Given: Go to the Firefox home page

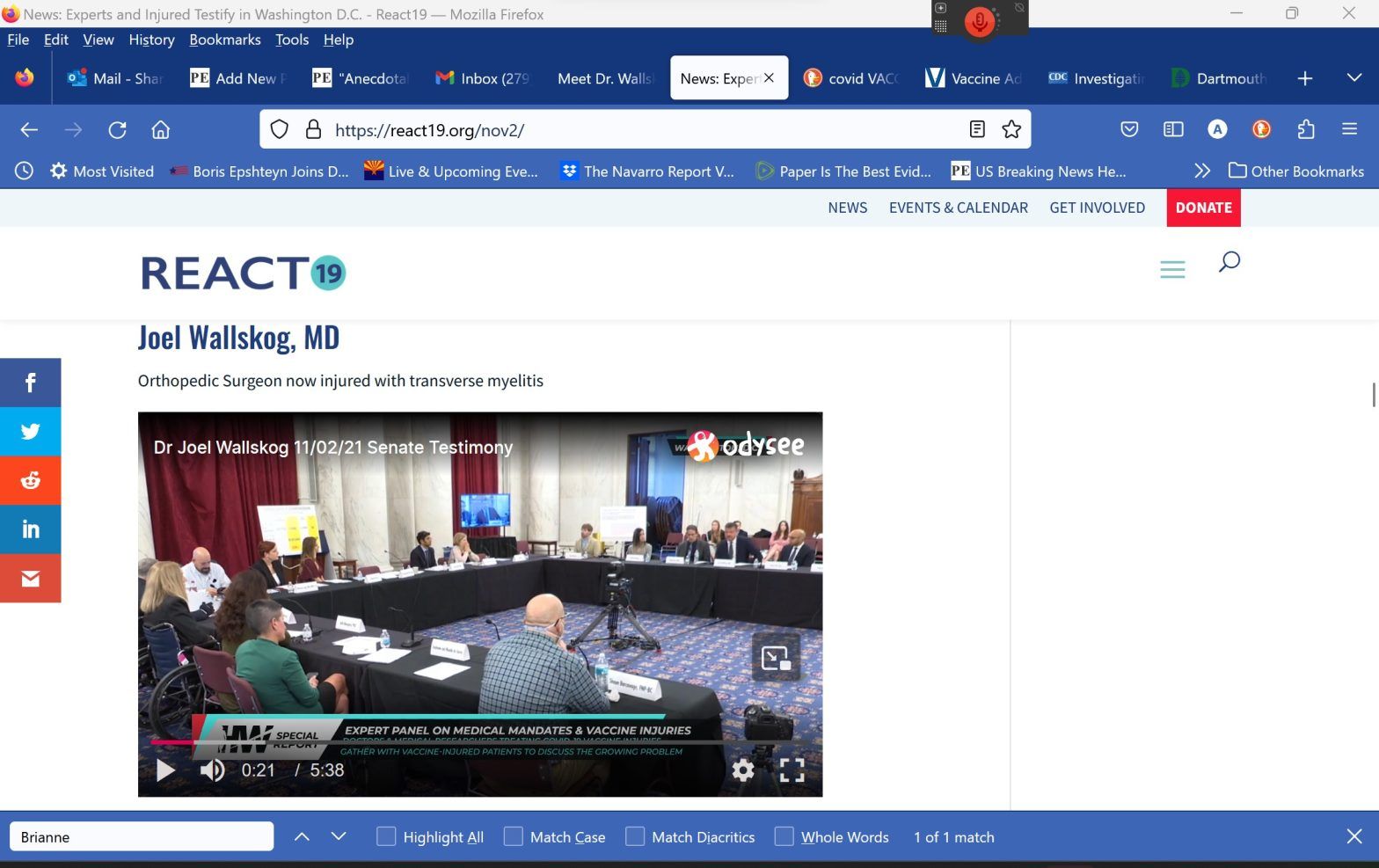Looking at the screenshot, I should click(x=160, y=130).
